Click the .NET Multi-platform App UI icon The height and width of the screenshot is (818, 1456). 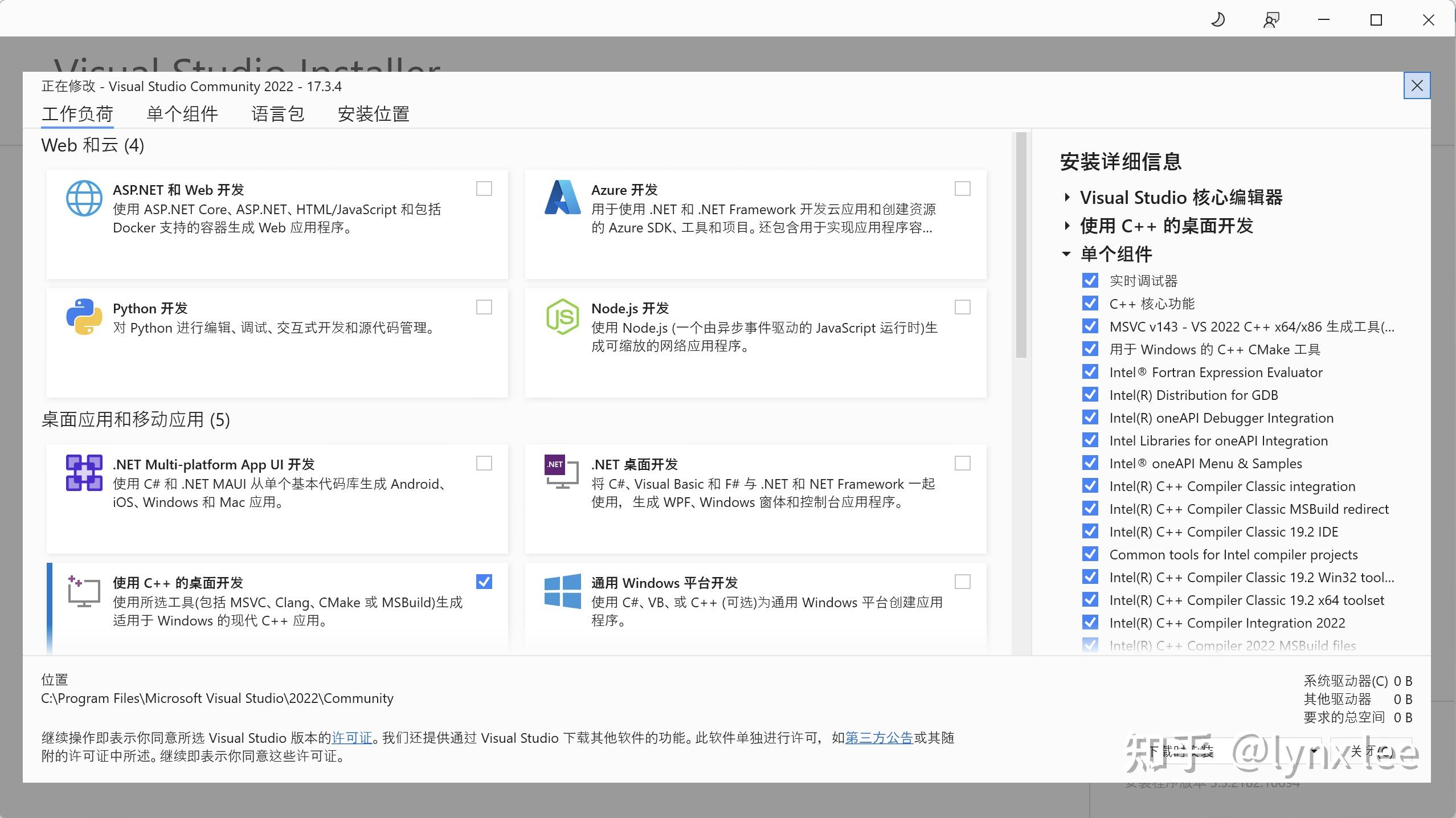click(x=84, y=472)
